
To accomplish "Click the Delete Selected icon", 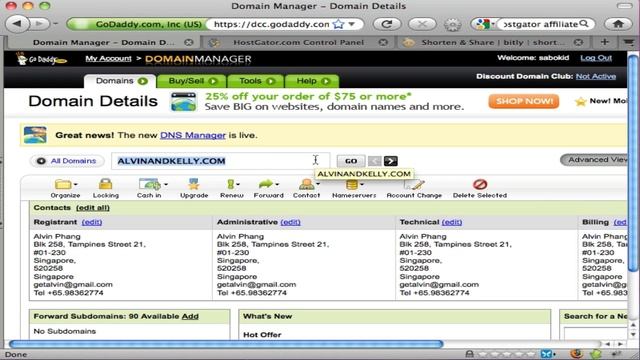I will tap(480, 188).
